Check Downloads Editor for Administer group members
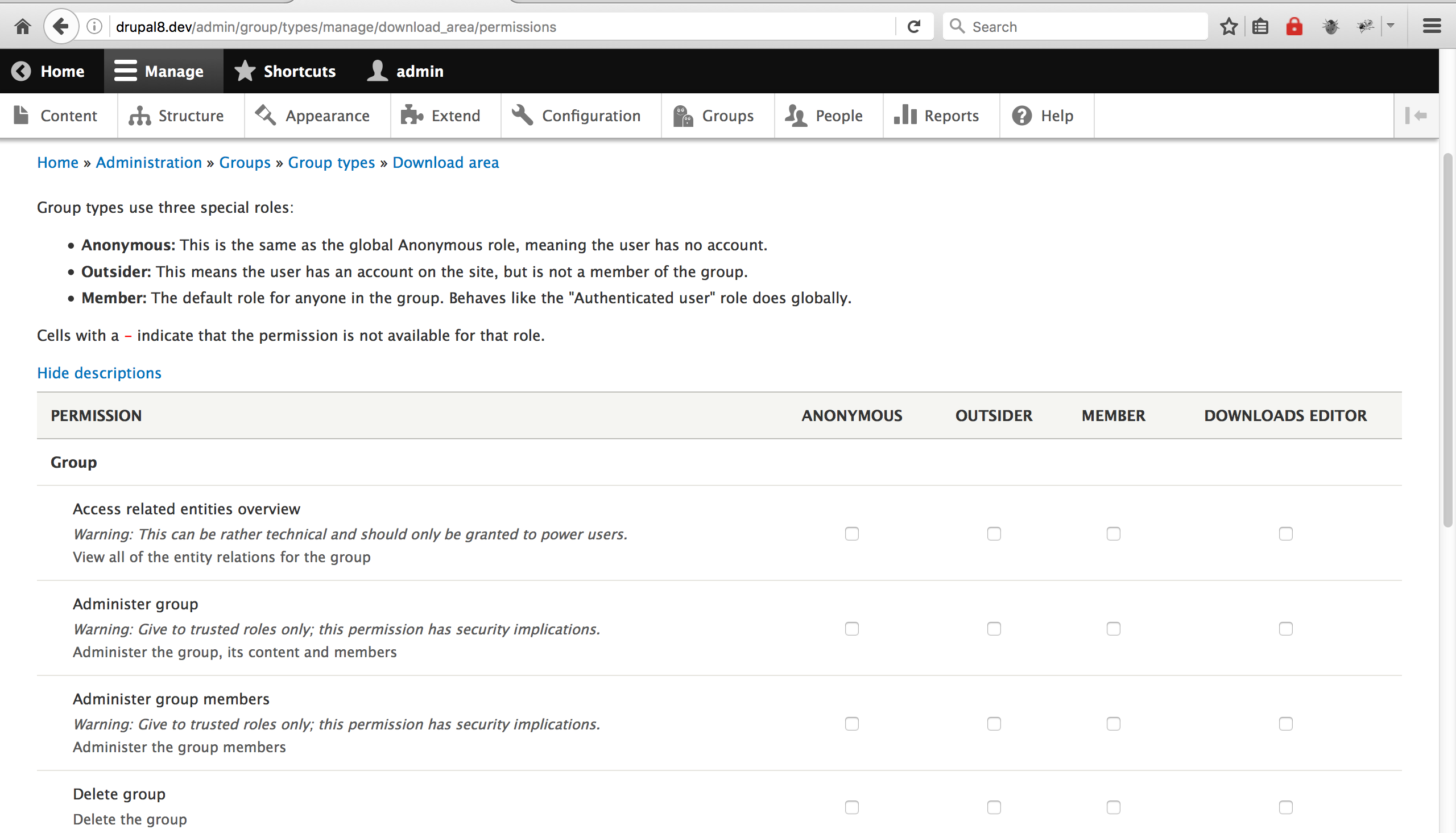The image size is (1456, 833). [1285, 724]
